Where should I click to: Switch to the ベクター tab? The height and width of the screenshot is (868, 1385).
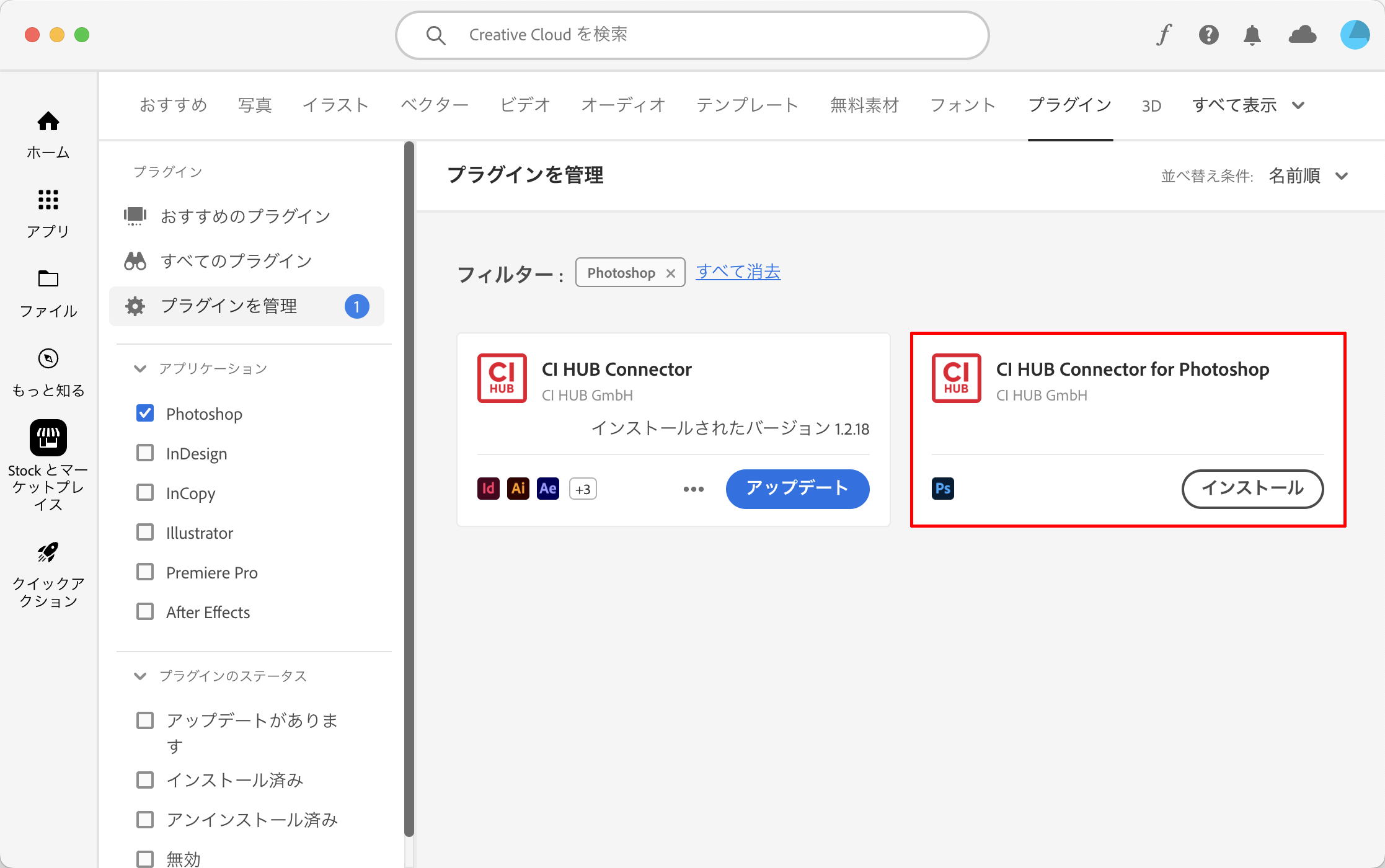pos(435,105)
